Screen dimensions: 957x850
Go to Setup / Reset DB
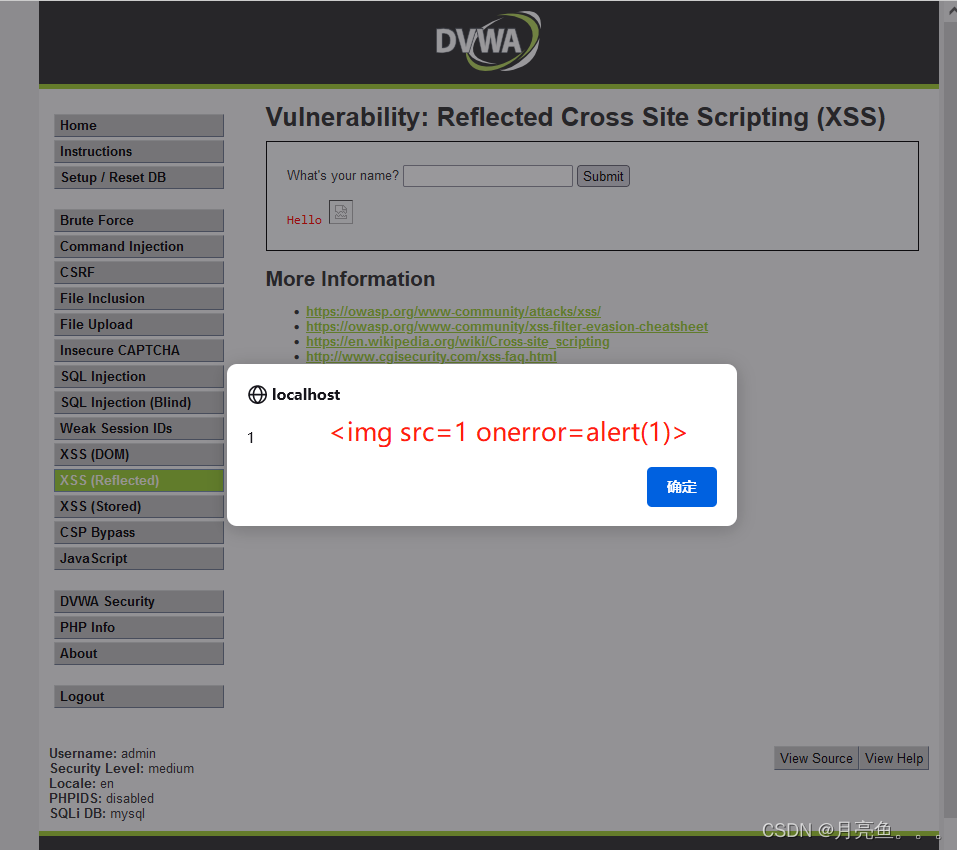click(x=139, y=178)
